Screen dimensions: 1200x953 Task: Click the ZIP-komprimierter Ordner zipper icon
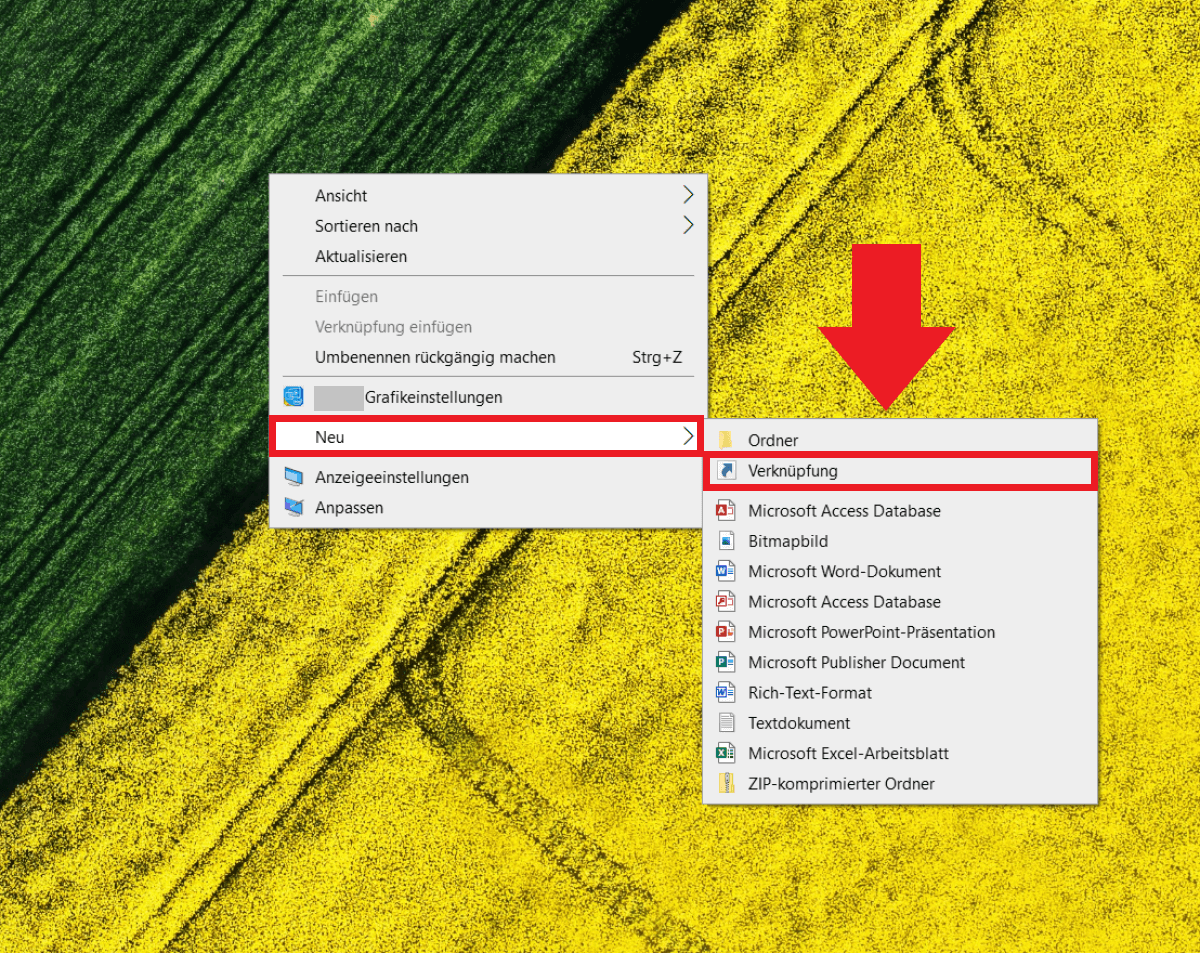point(726,783)
